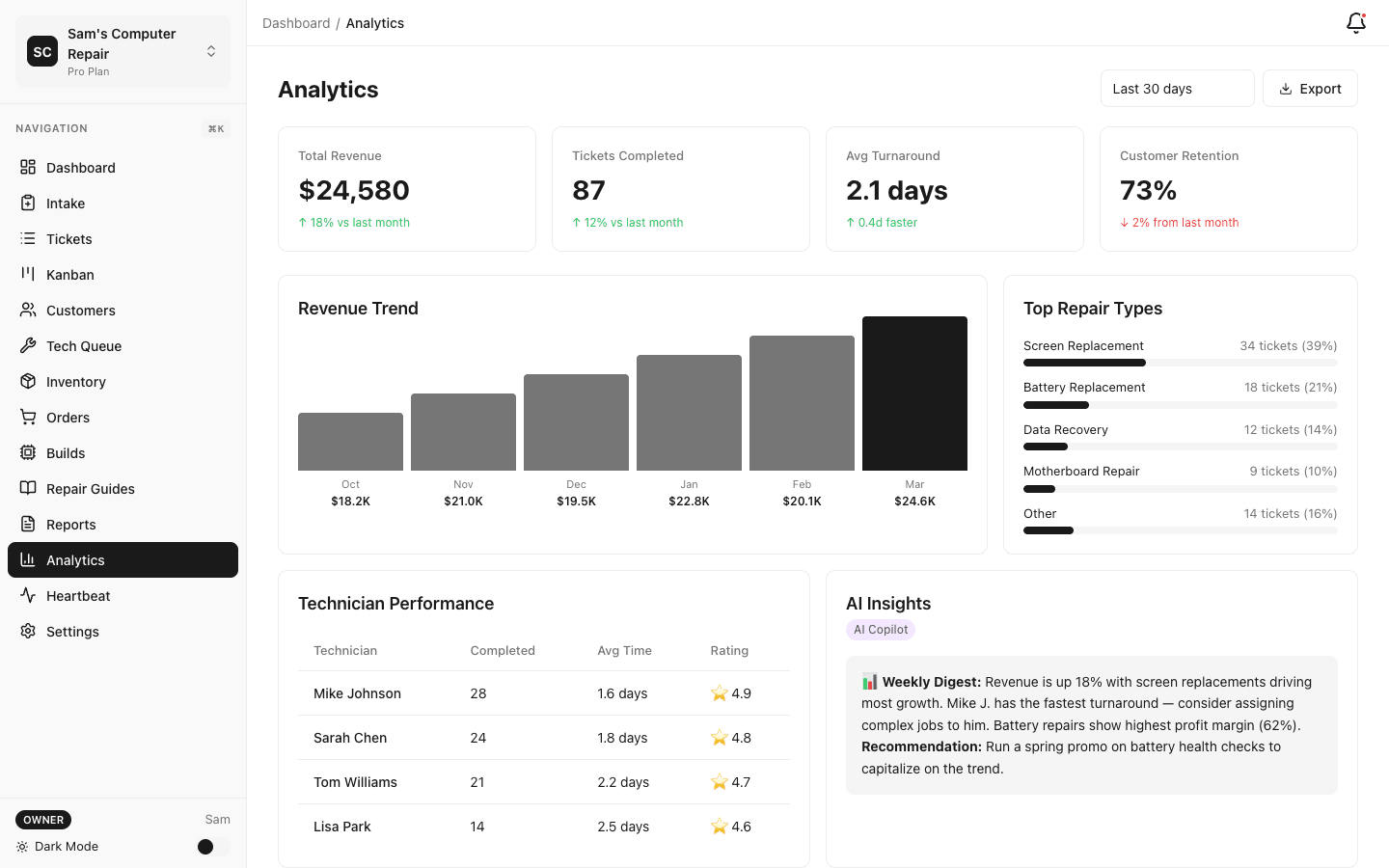The width and height of the screenshot is (1389, 868).
Task: Open the Inventory section
Action: point(30,381)
